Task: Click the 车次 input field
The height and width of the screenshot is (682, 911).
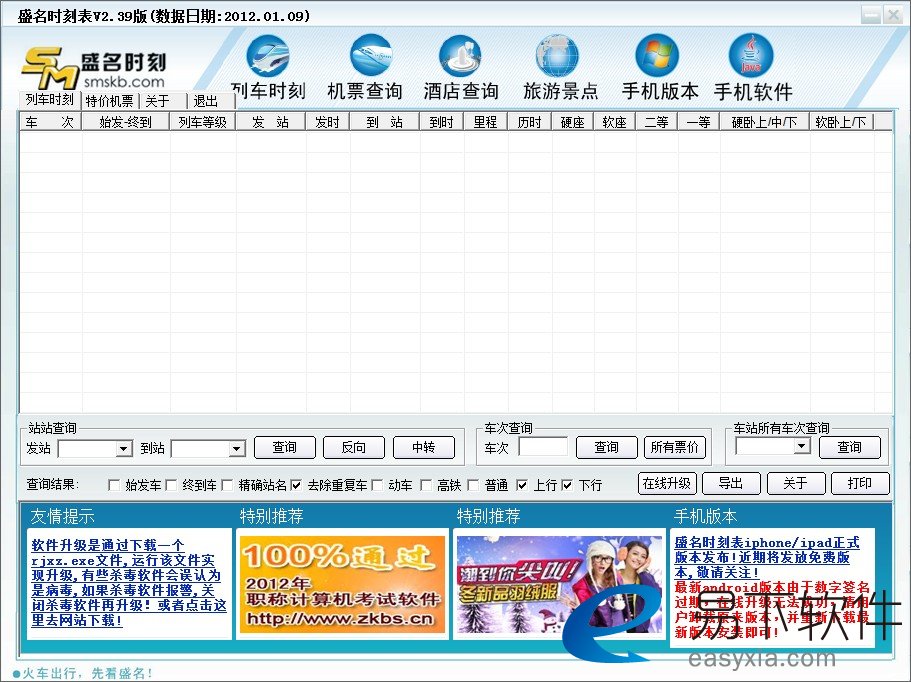Action: coord(543,447)
